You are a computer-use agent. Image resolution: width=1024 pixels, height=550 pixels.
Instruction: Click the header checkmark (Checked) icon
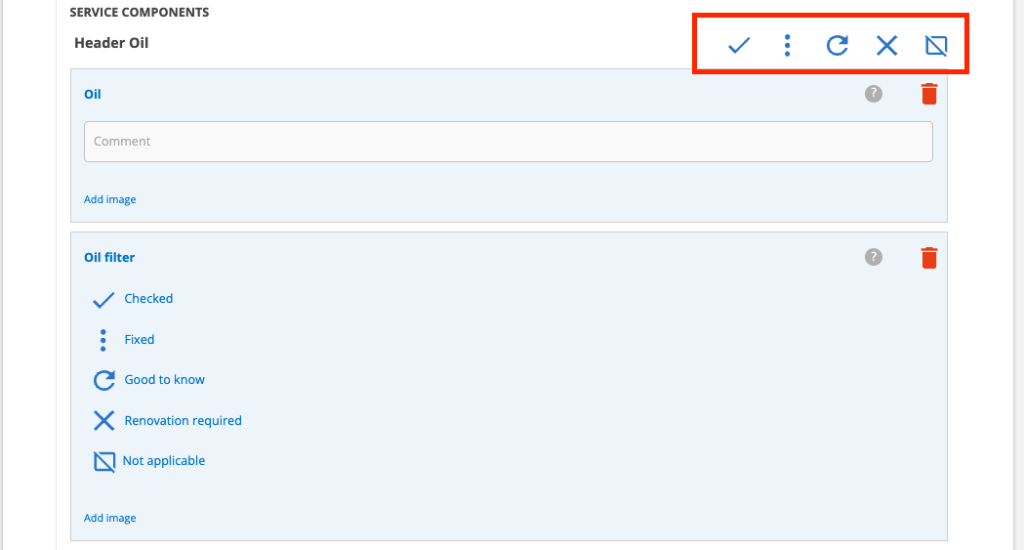pyautogui.click(x=739, y=45)
